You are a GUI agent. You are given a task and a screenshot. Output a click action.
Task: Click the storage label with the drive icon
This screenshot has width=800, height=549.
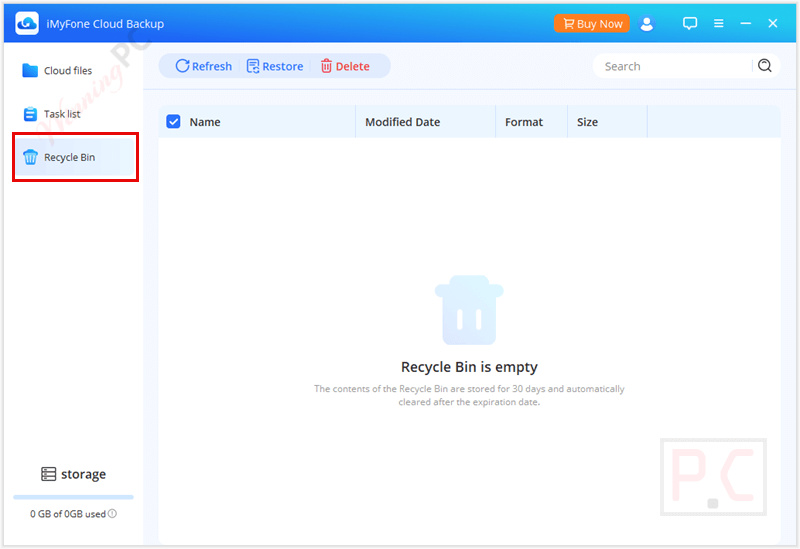[x=73, y=474]
